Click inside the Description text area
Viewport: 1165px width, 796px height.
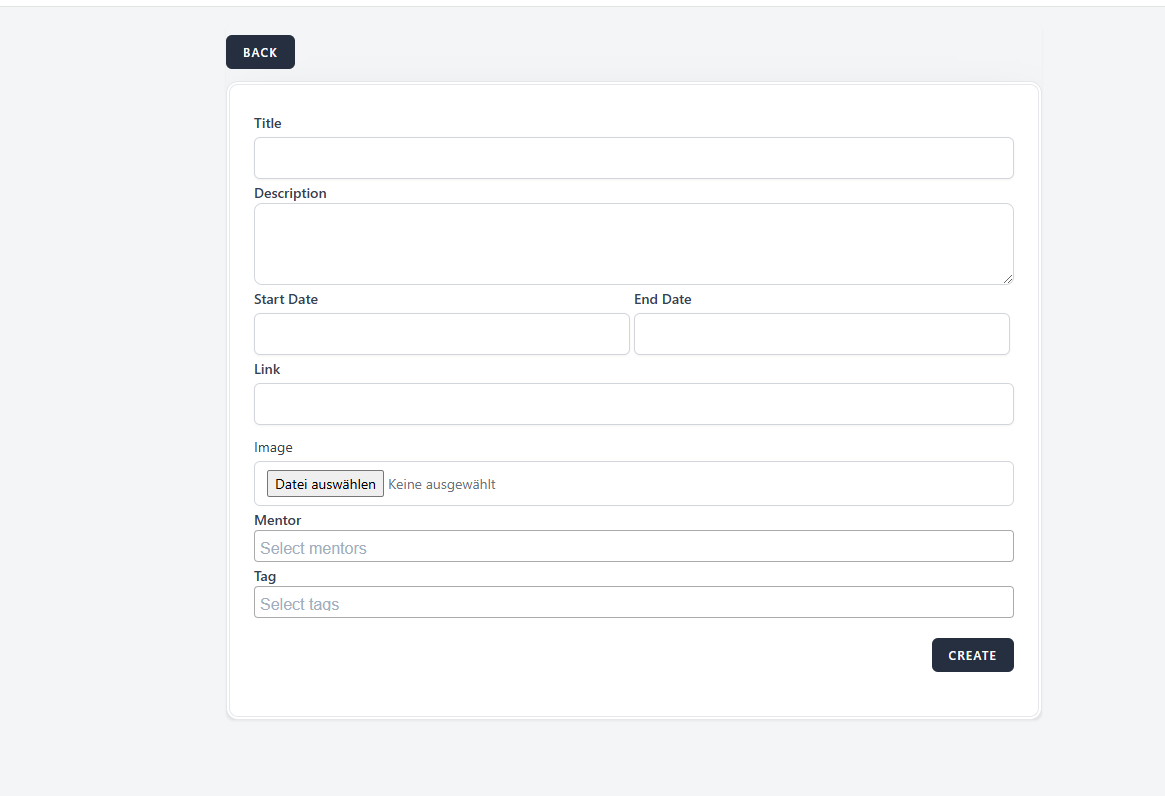(633, 243)
